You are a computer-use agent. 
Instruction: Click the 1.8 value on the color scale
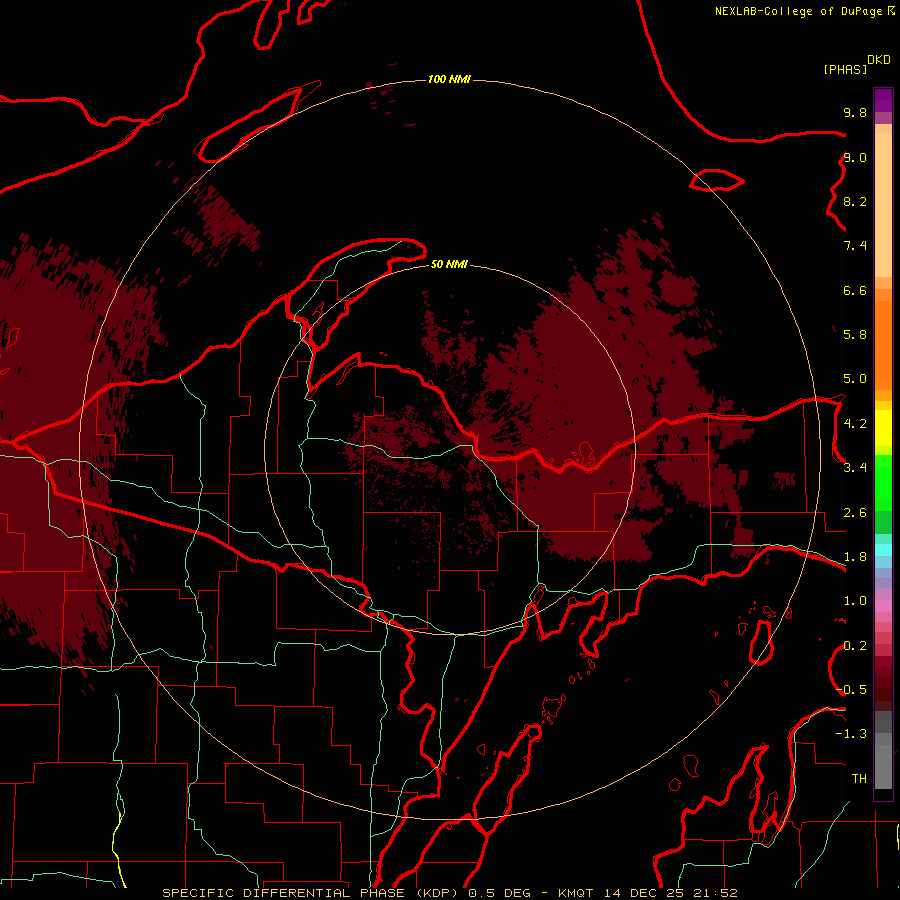point(855,557)
